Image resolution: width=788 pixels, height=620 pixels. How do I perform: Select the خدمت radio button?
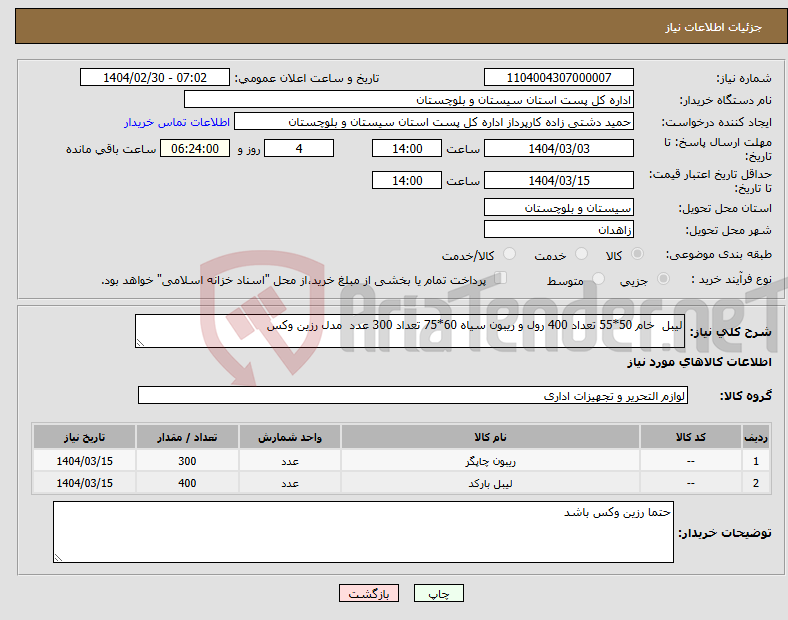[581, 254]
